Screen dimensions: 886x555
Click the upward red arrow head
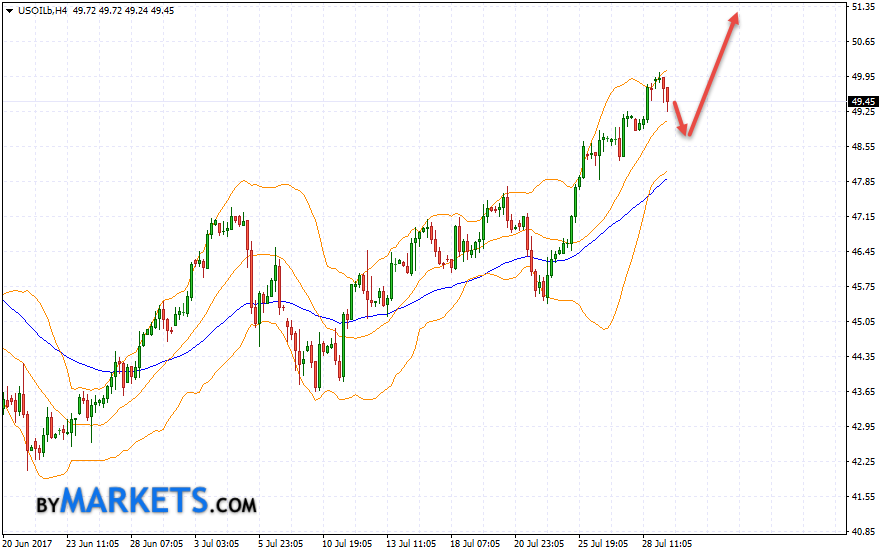tap(734, 18)
